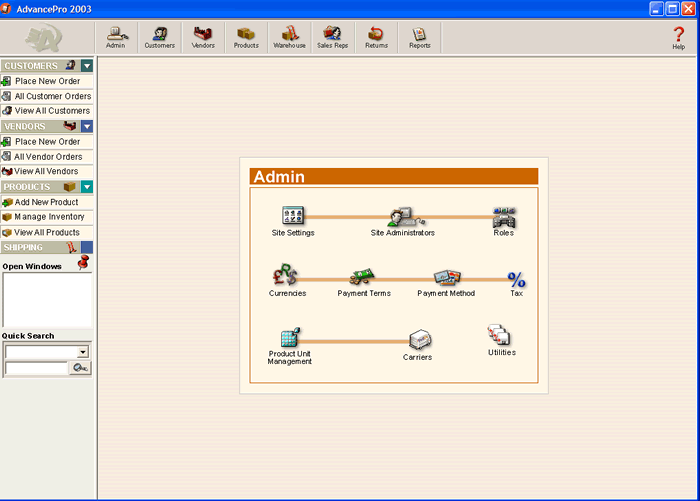
Task: Open All Vendor Orders
Action: (46, 157)
